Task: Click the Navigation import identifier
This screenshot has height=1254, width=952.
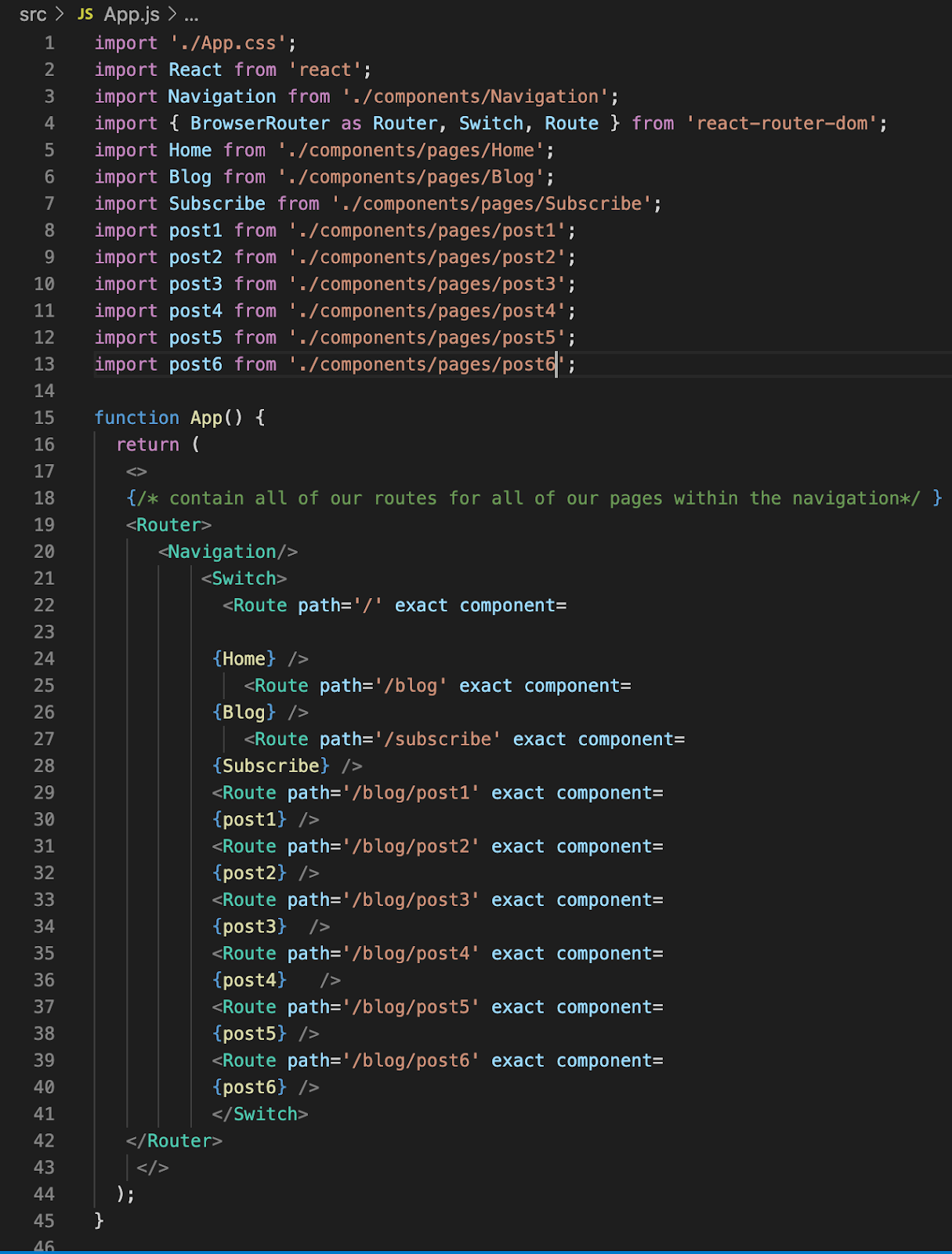Action: click(x=222, y=96)
